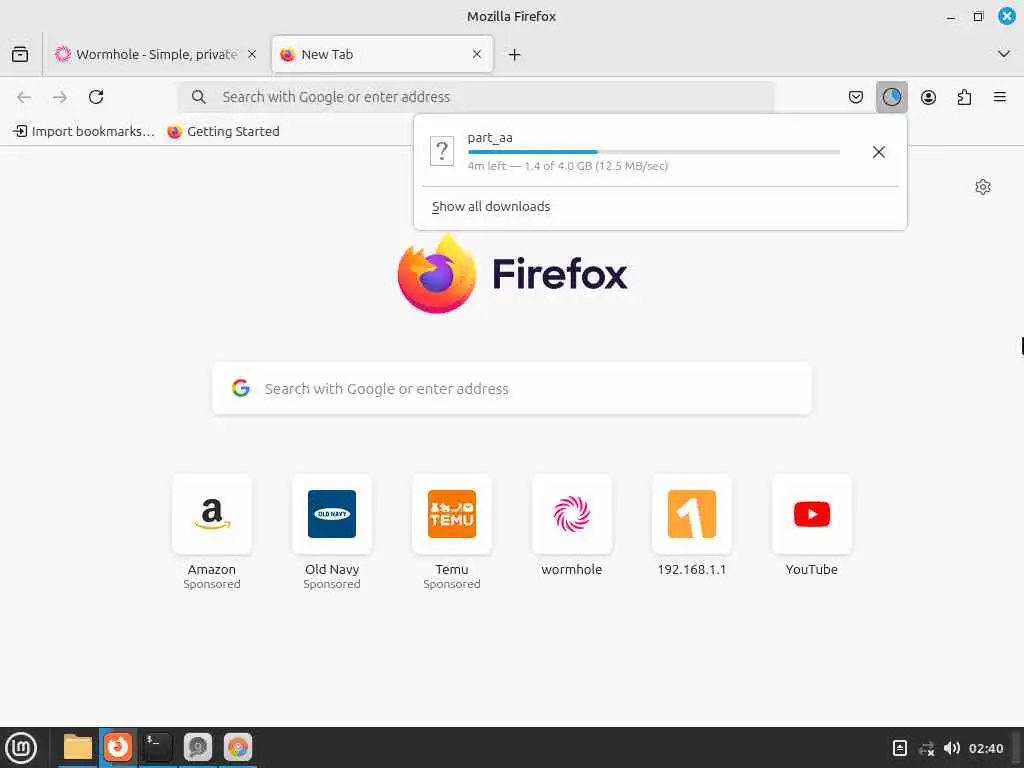Click the Google search box on page
This screenshot has width=1024, height=768.
[x=512, y=389]
